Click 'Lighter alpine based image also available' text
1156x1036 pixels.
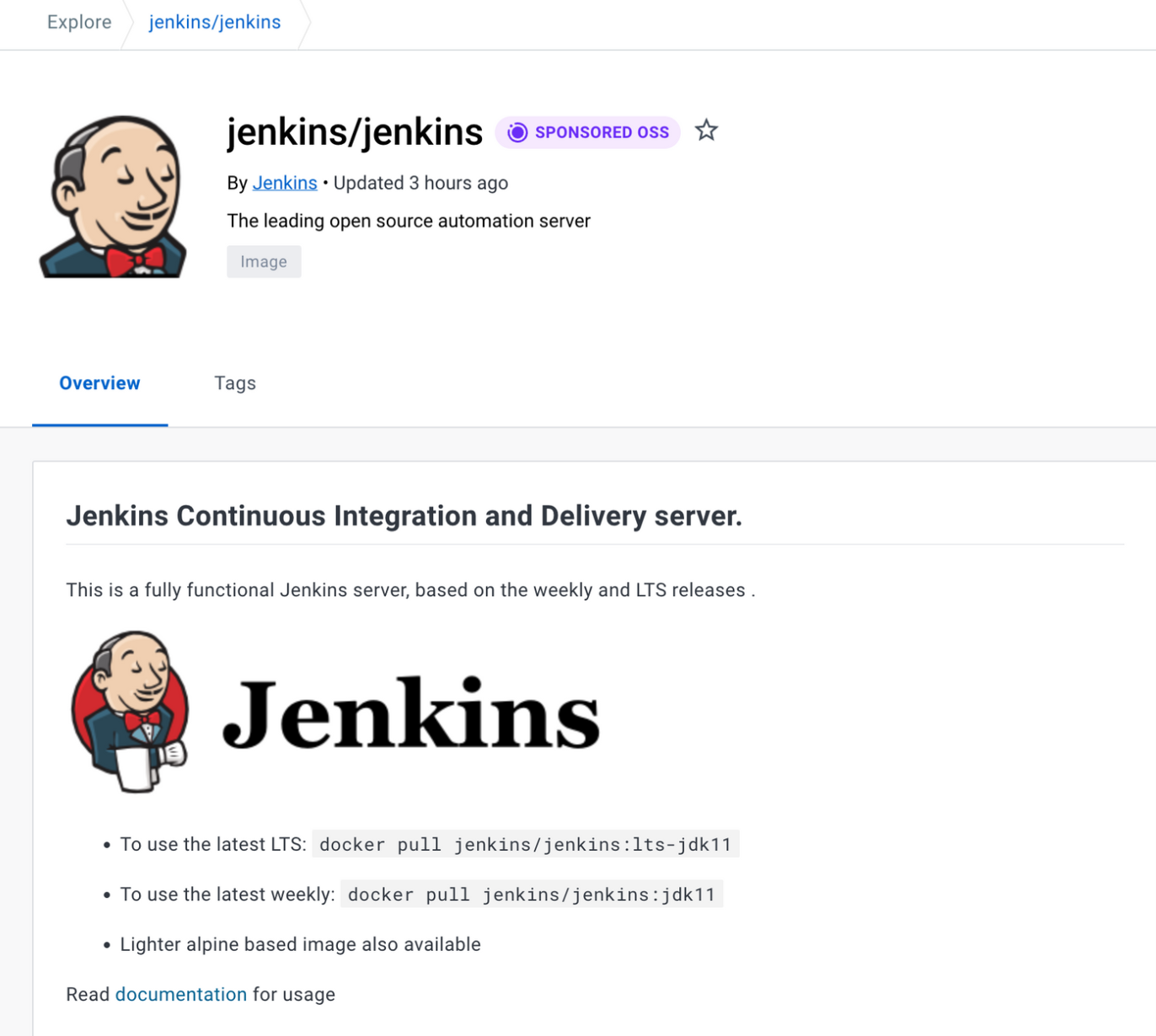[x=300, y=944]
